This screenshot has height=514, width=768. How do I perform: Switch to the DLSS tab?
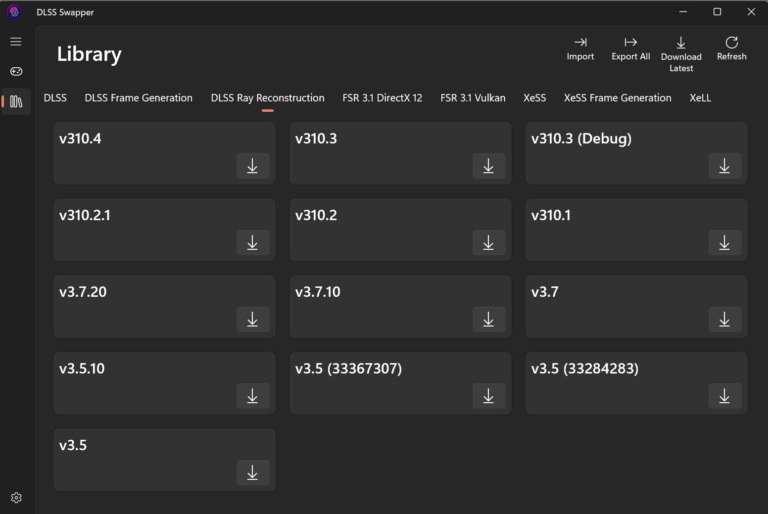coord(55,98)
